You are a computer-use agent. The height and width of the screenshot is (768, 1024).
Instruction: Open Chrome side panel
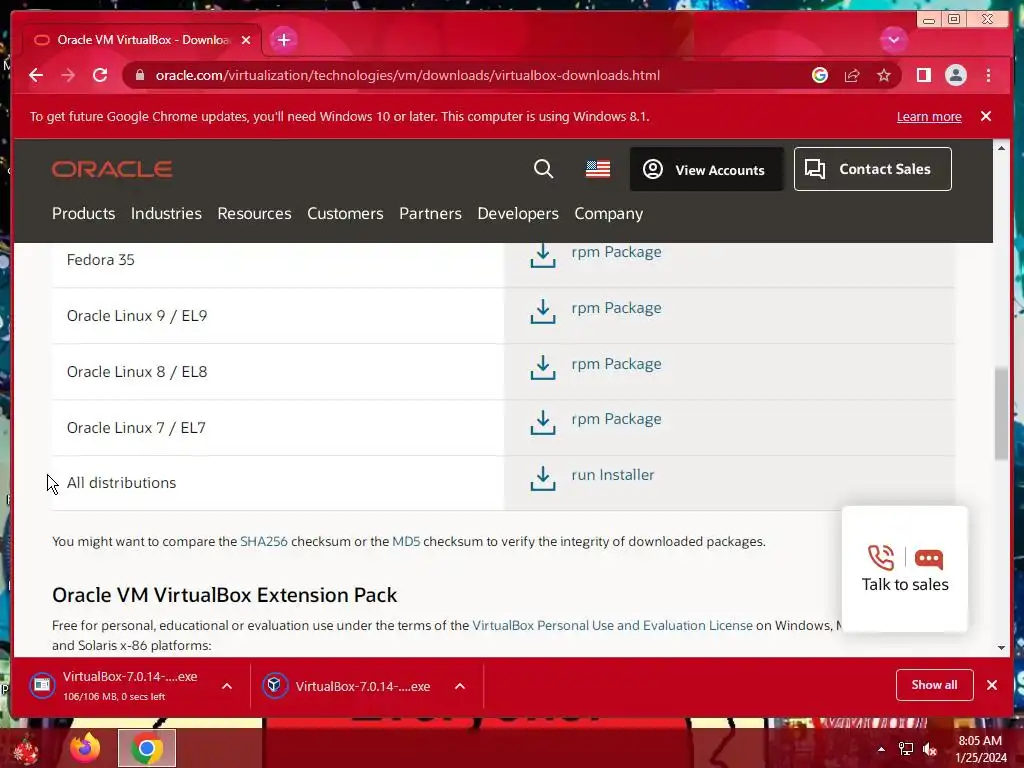coord(923,75)
